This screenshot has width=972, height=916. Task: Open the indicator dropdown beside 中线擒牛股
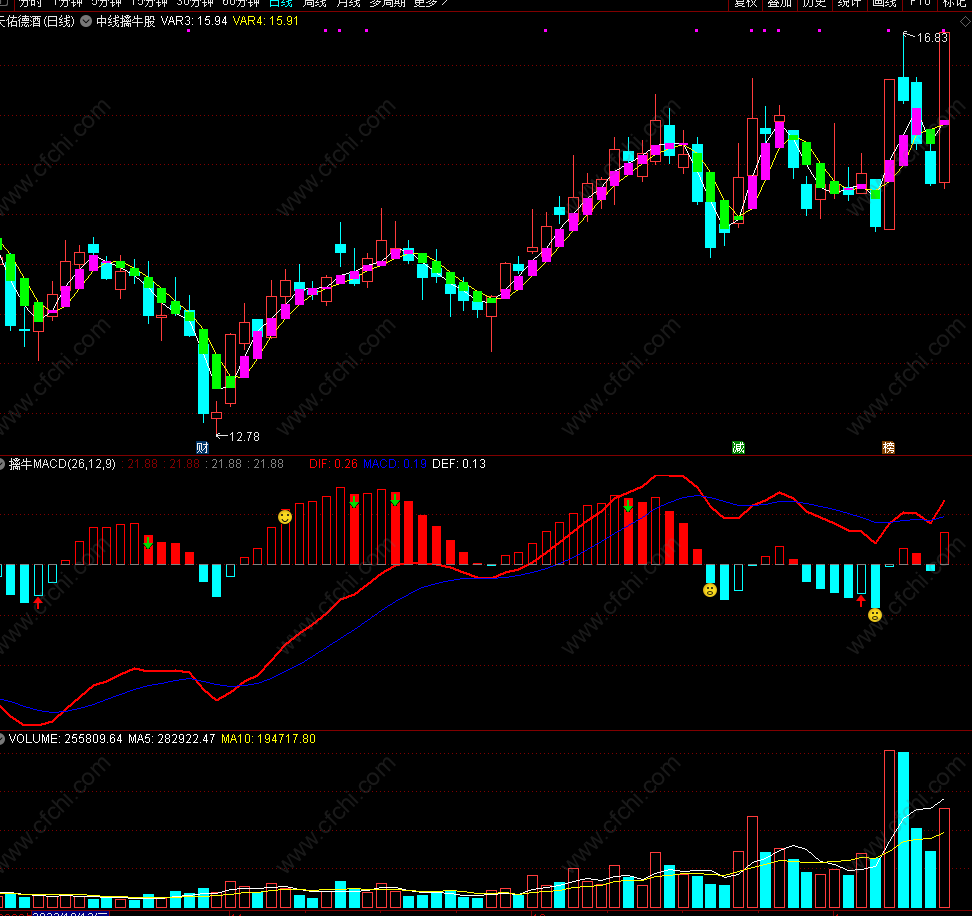coord(86,21)
